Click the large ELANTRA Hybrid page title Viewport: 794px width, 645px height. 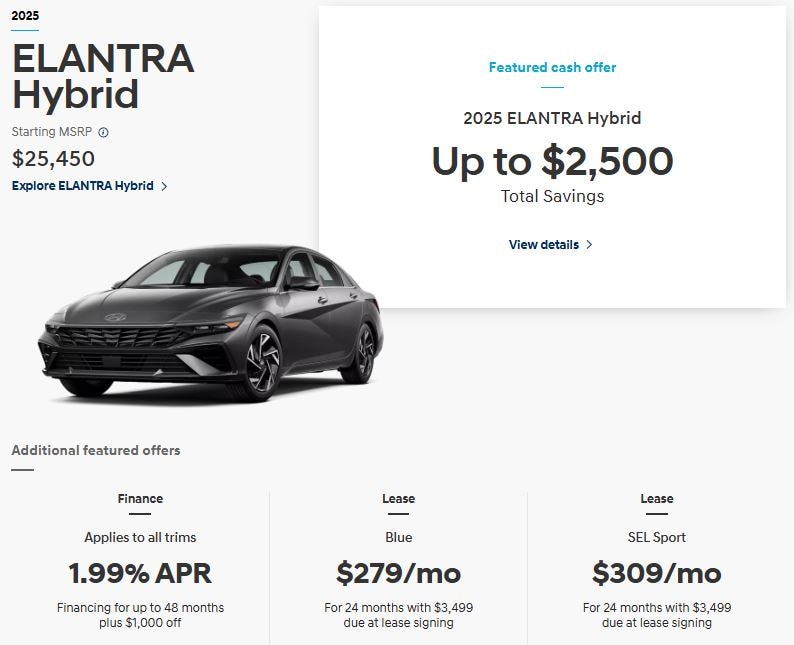tap(103, 76)
